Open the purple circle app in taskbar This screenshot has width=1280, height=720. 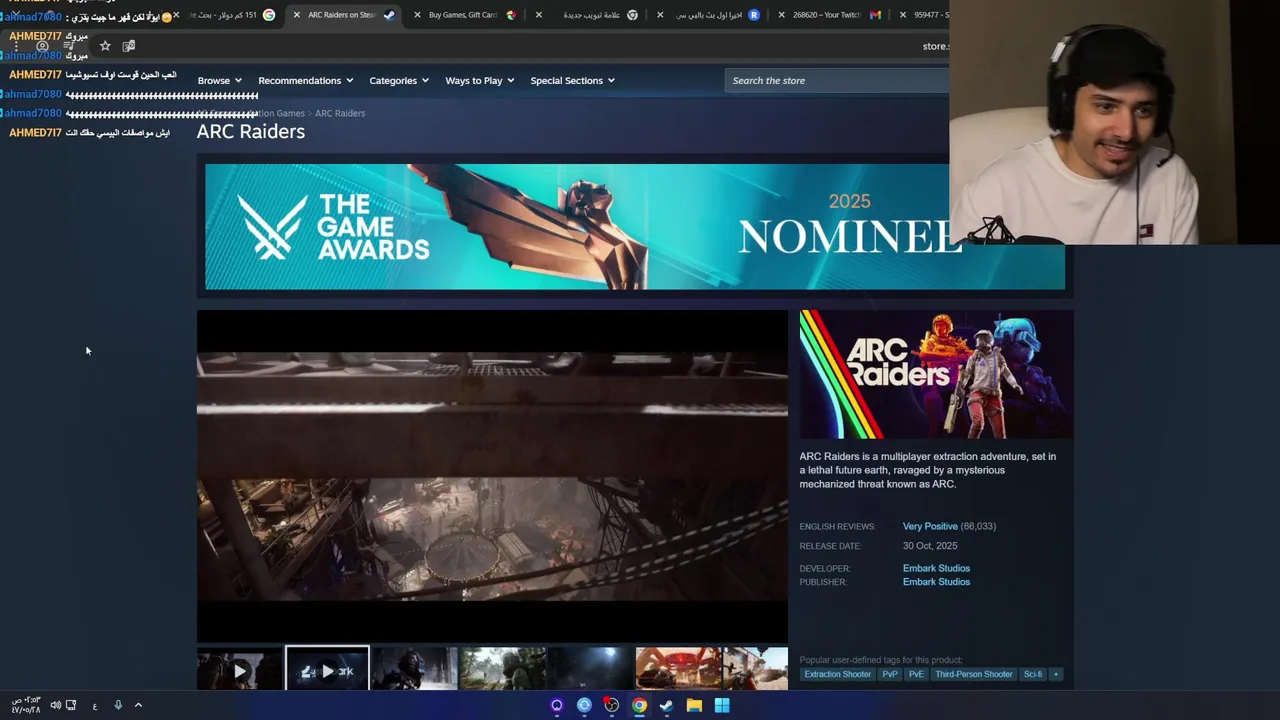[x=557, y=705]
